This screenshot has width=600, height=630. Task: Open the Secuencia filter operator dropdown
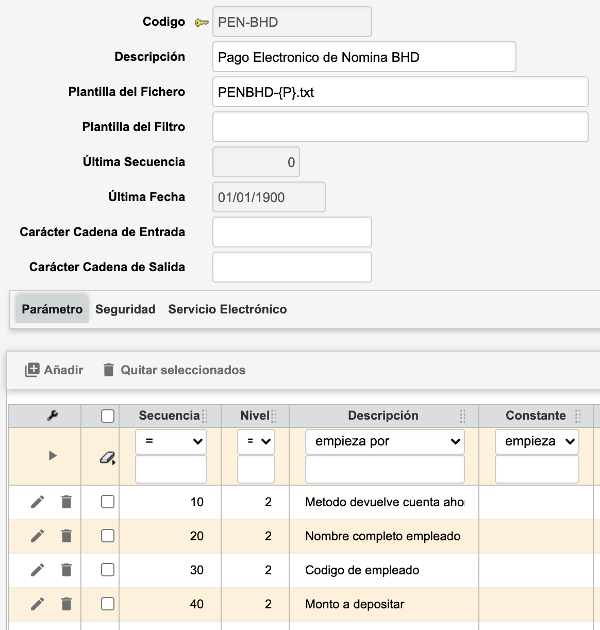point(170,441)
